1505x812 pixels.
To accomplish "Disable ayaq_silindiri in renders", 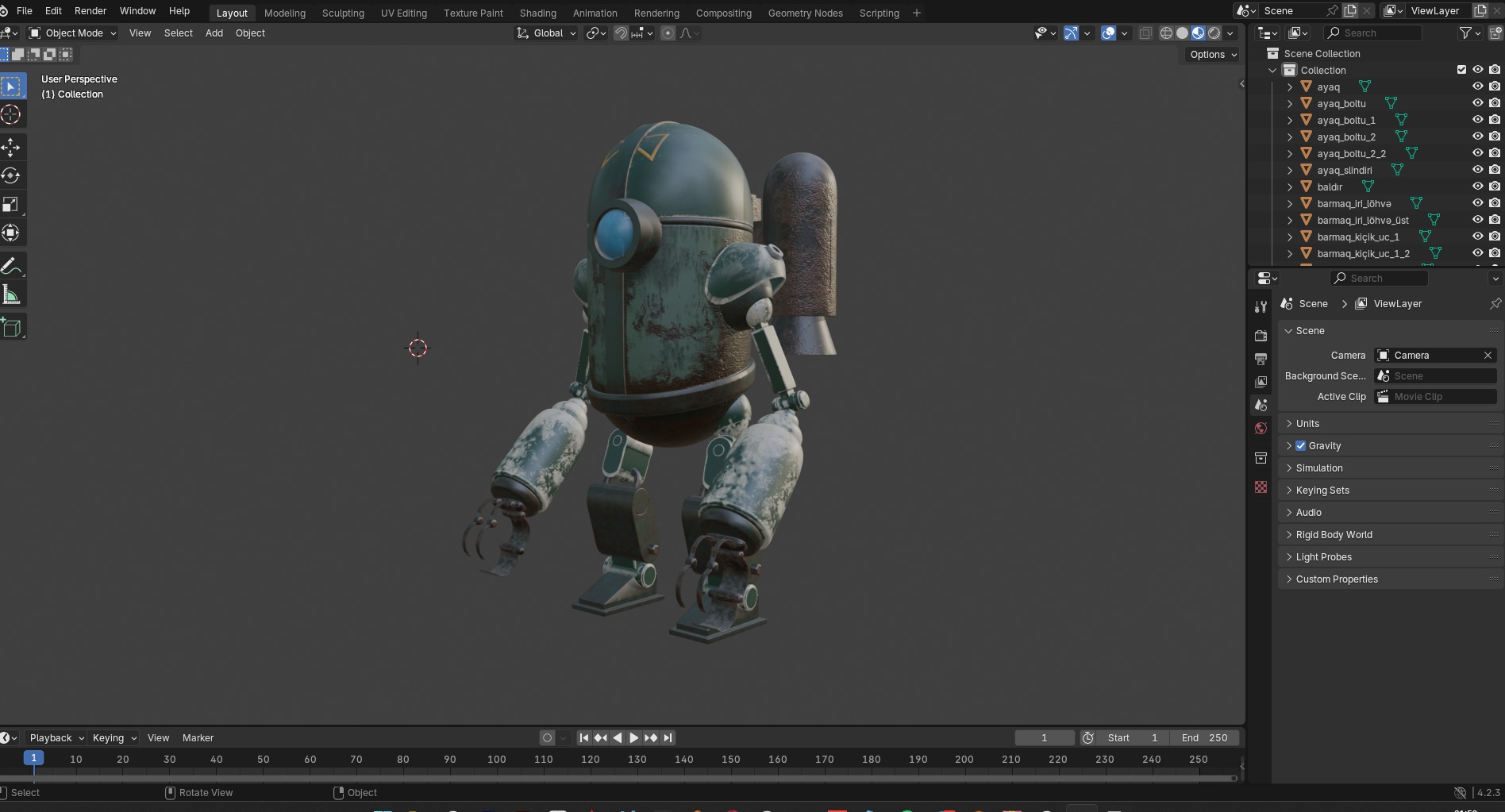I will [1495, 170].
